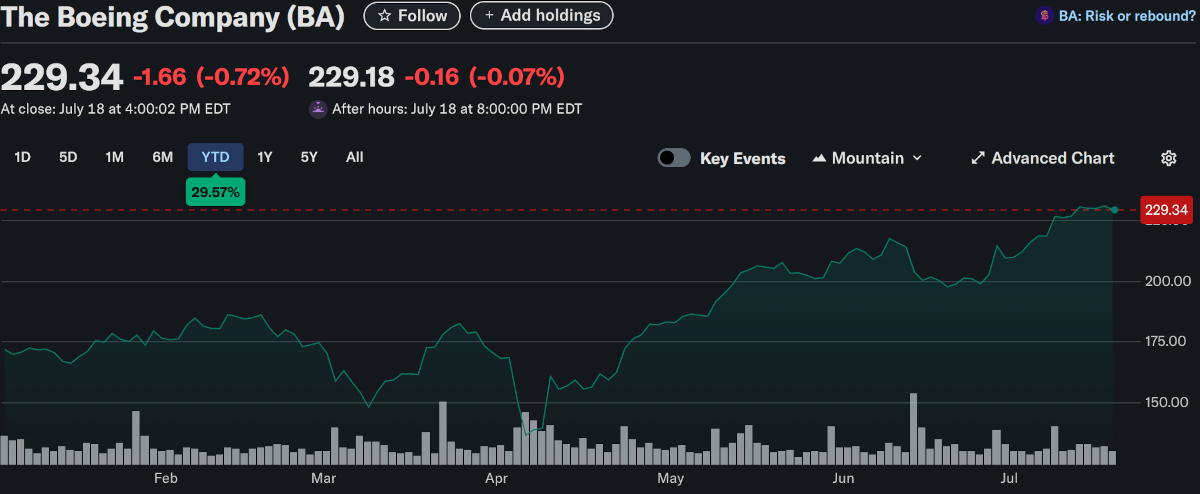
Task: Open BA: Risk or rebound? link
Action: [x=1126, y=16]
